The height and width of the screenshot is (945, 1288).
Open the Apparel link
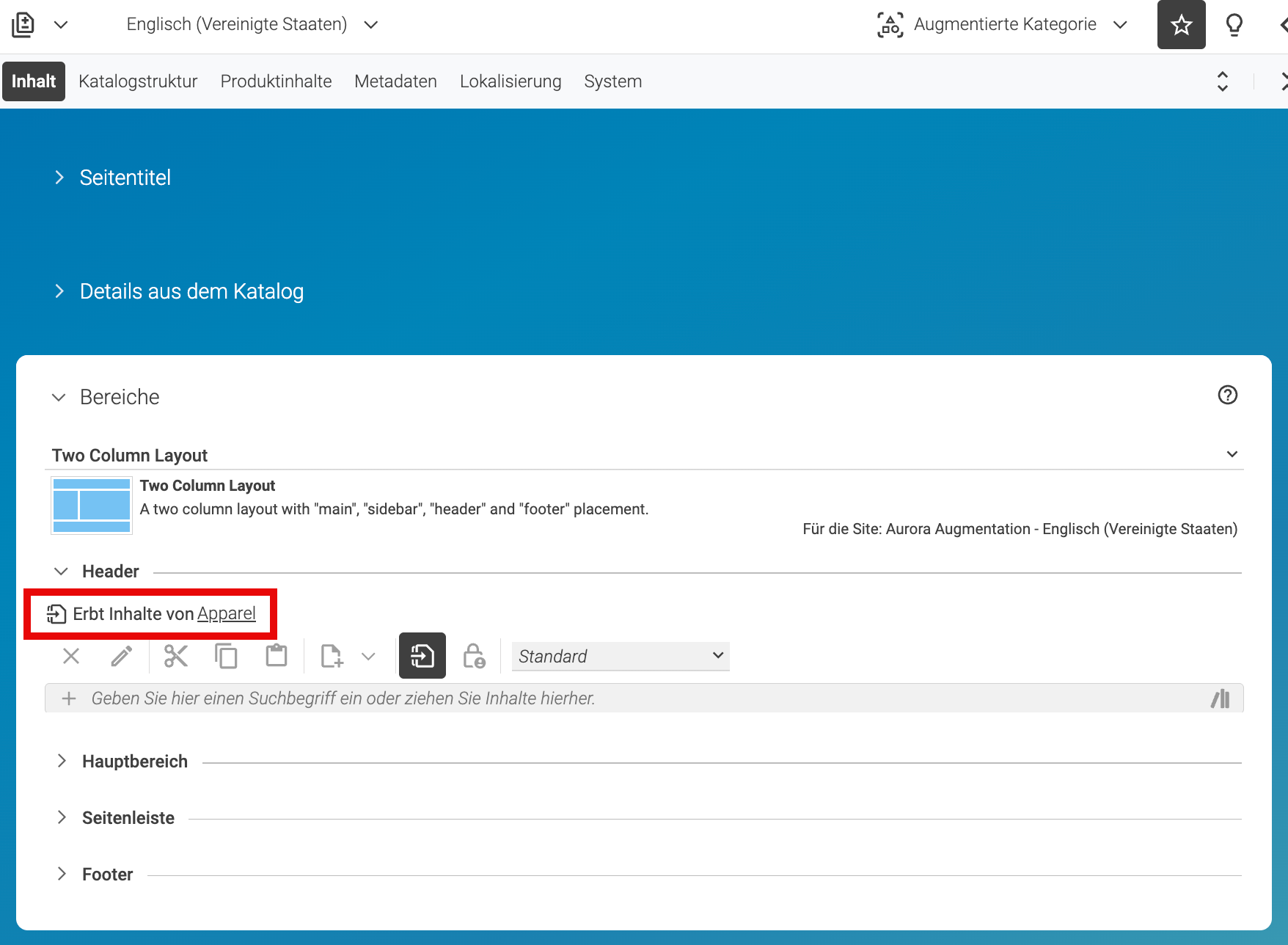(227, 613)
